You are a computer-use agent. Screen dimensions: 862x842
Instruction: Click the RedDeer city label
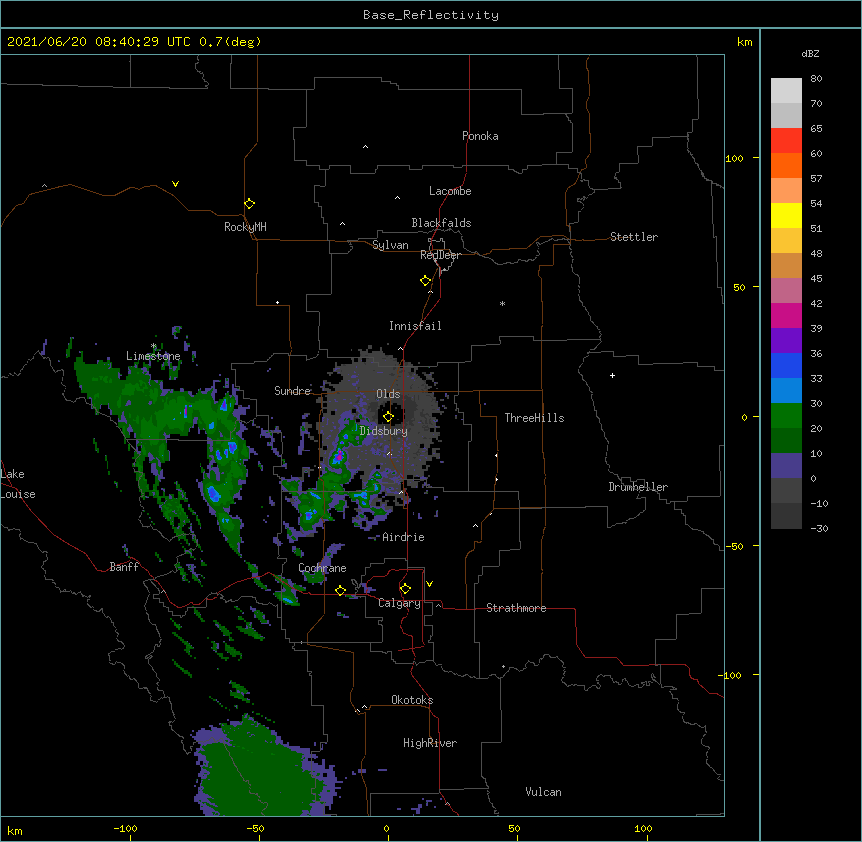click(440, 255)
